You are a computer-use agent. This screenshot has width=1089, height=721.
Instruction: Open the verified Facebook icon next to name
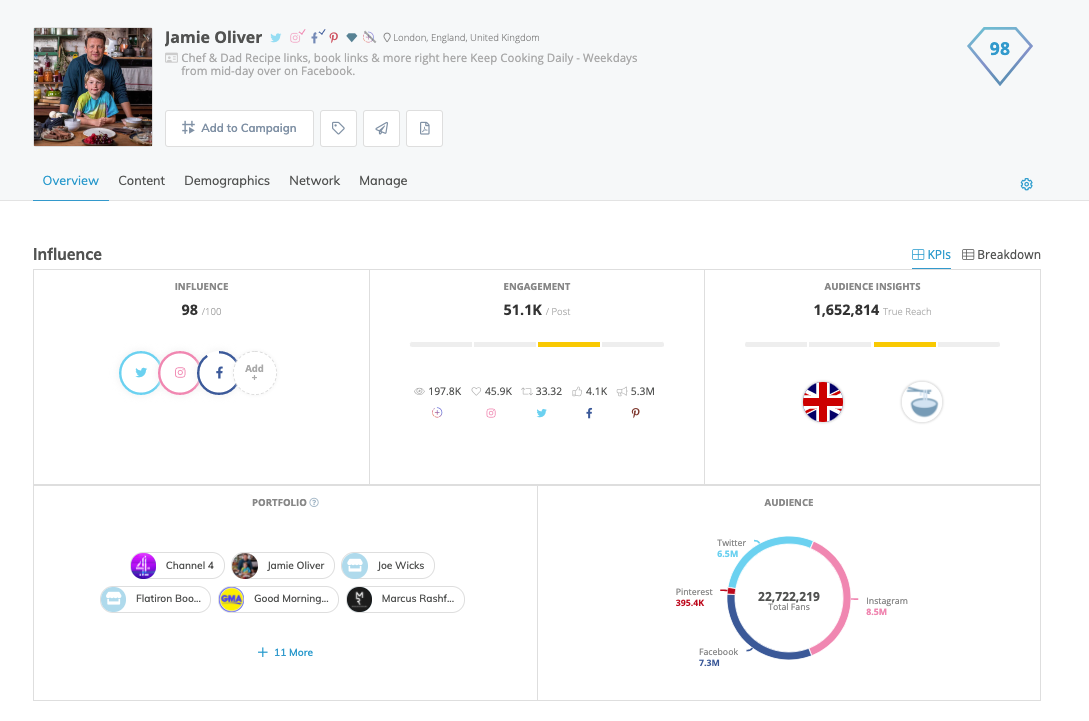[317, 37]
